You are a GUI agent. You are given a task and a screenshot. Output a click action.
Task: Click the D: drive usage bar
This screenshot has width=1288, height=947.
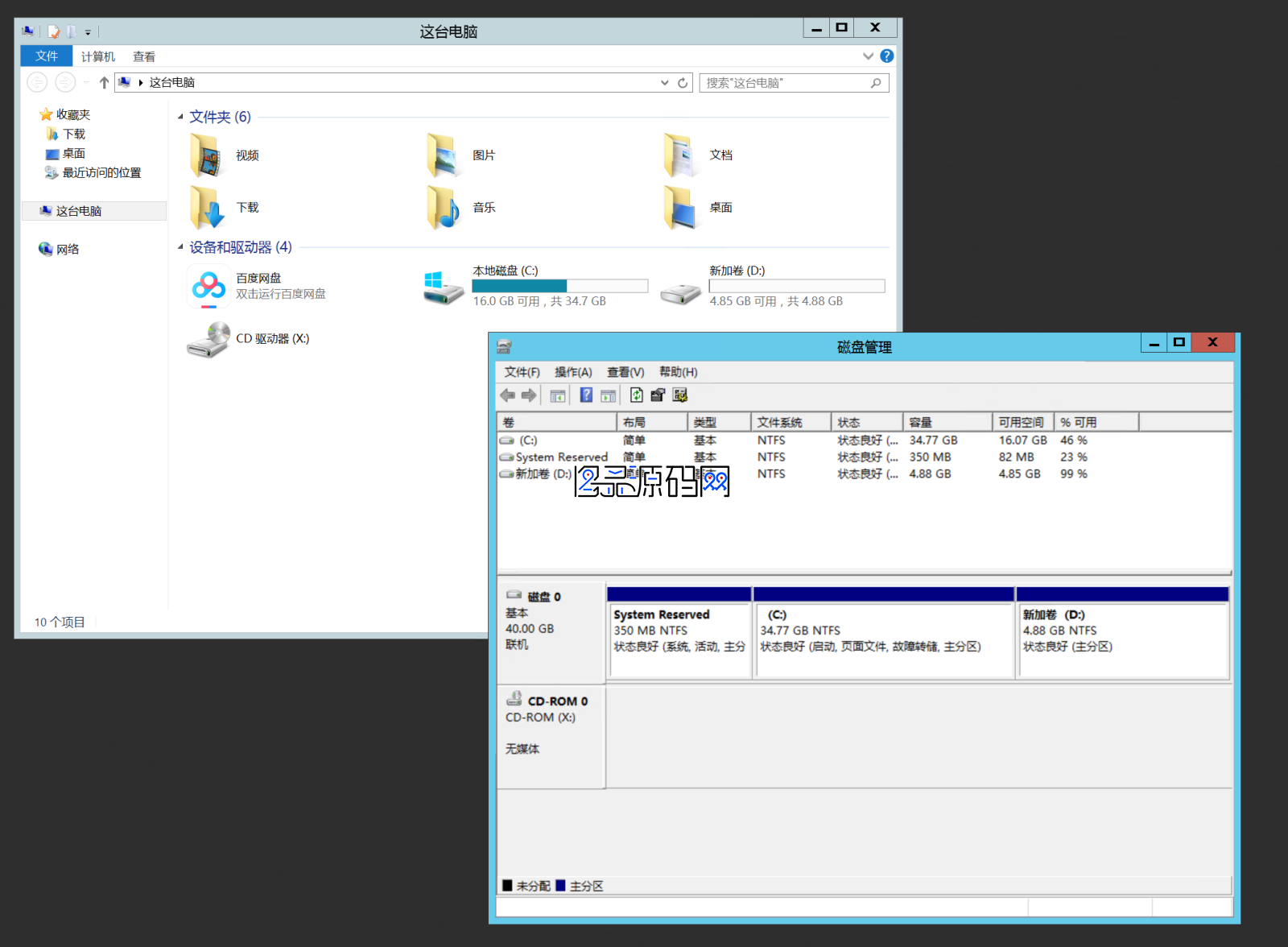(x=797, y=286)
